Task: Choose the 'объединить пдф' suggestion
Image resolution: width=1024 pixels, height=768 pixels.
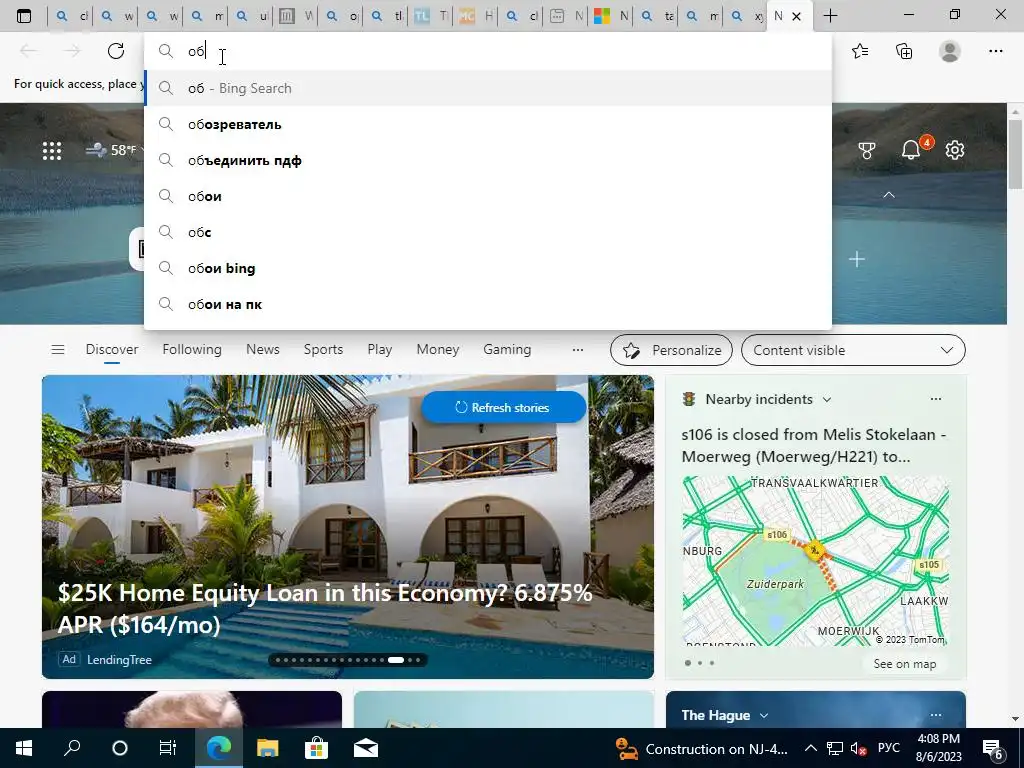Action: (488, 160)
